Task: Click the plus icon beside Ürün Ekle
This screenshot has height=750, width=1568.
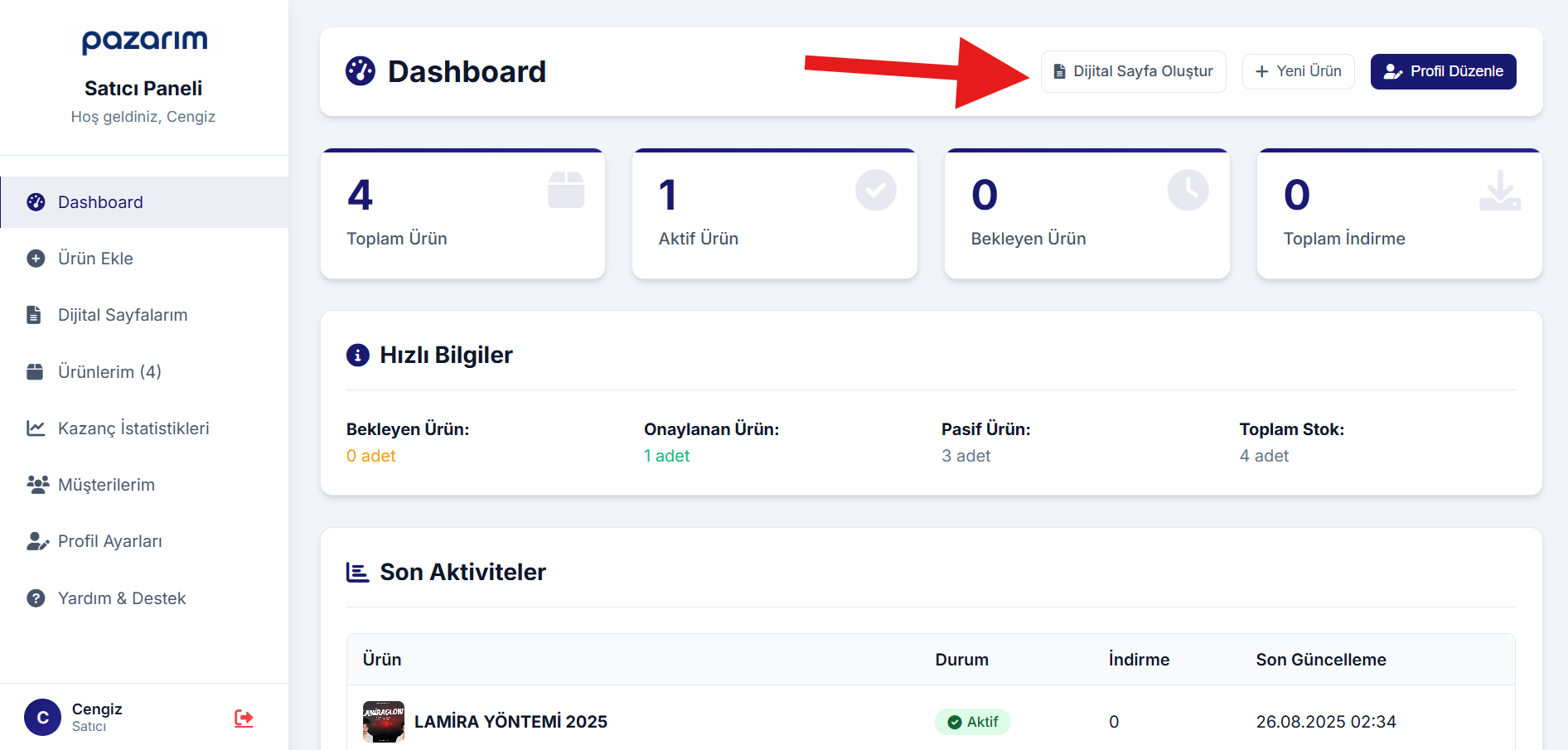Action: click(x=36, y=259)
